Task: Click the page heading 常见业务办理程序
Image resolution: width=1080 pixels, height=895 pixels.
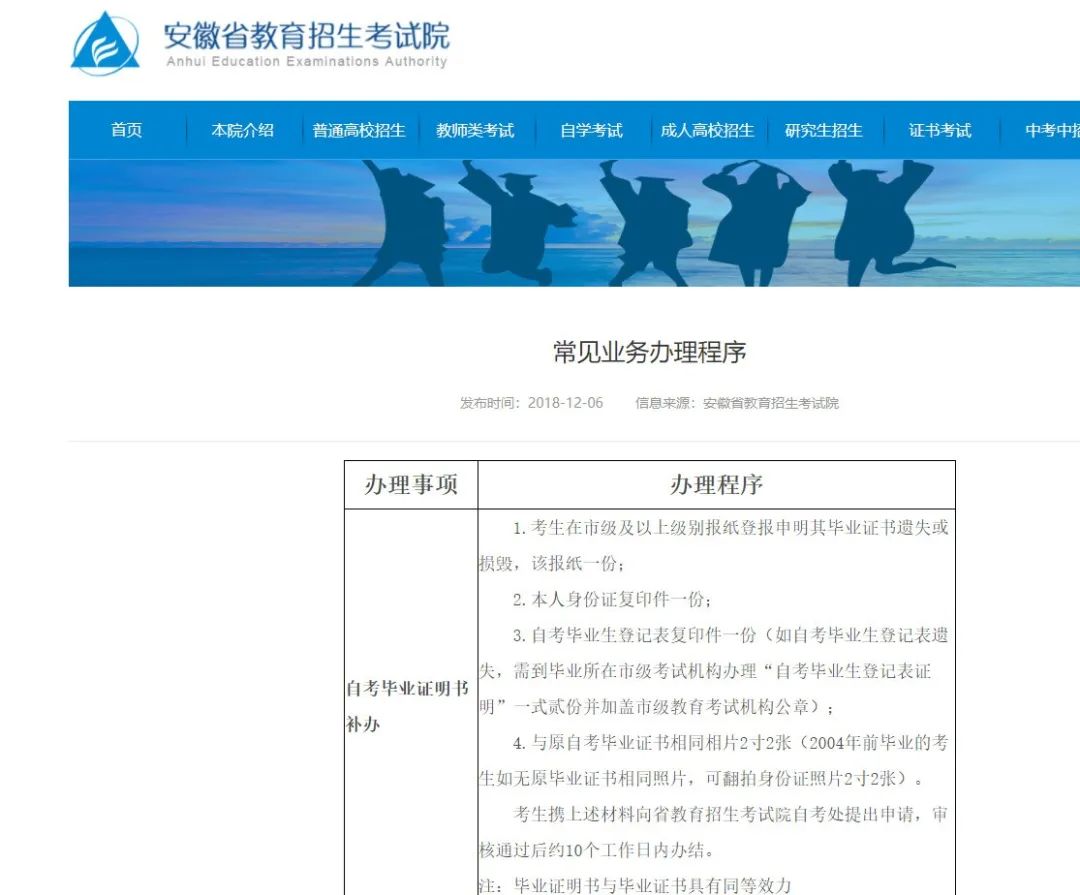Action: (x=650, y=352)
